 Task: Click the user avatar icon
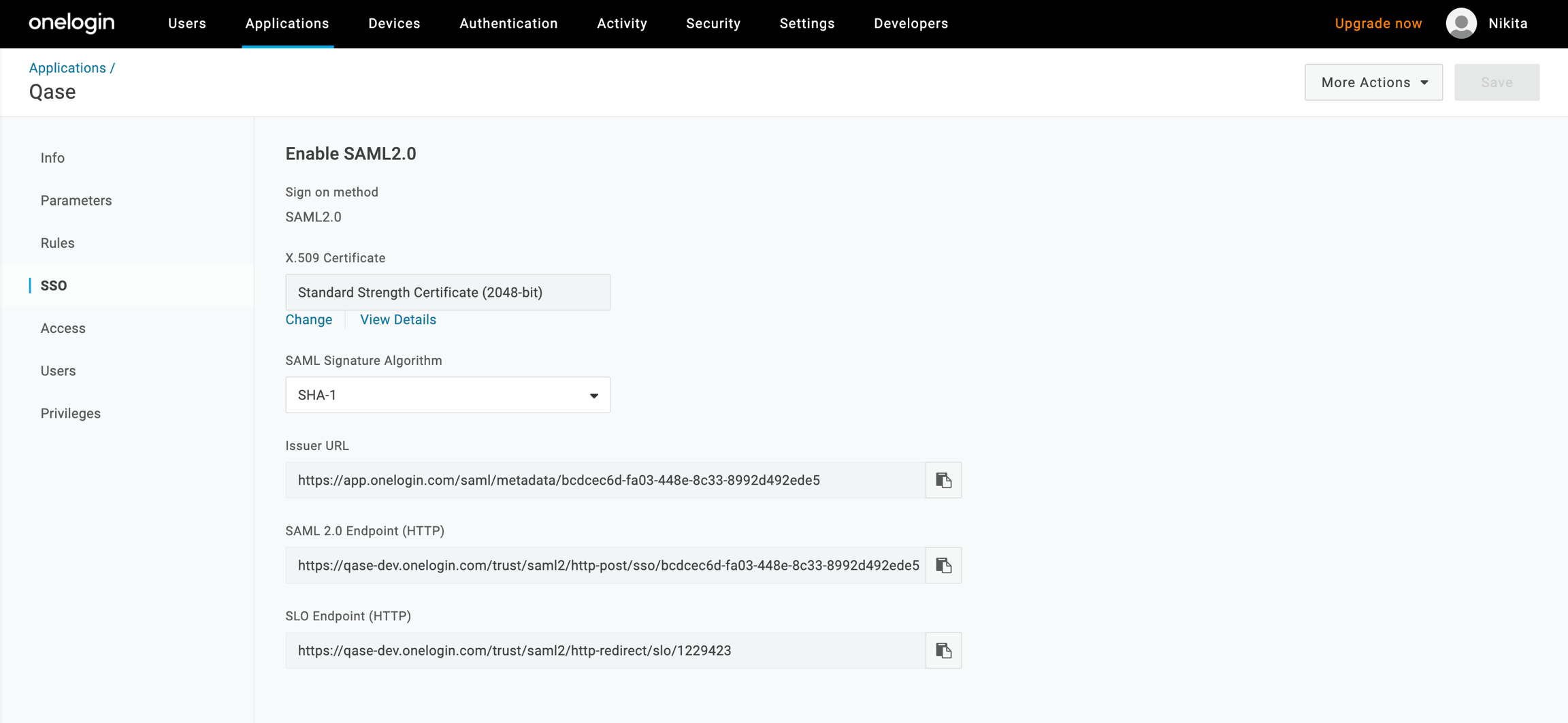1460,23
